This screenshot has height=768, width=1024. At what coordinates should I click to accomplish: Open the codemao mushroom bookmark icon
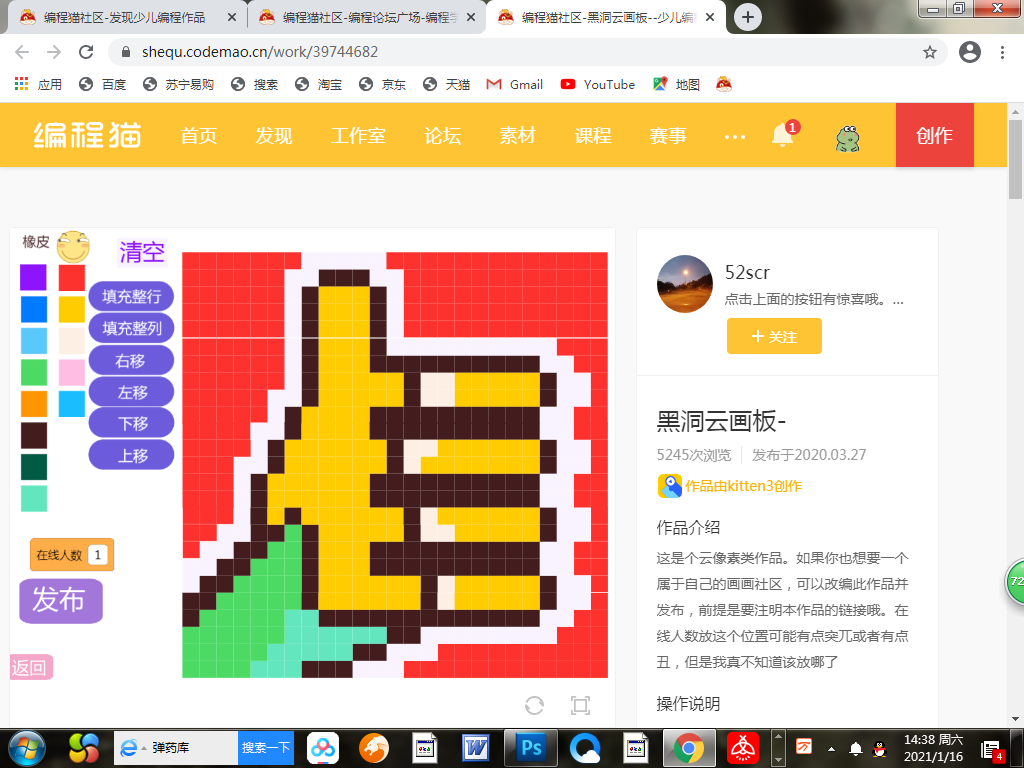pos(724,84)
